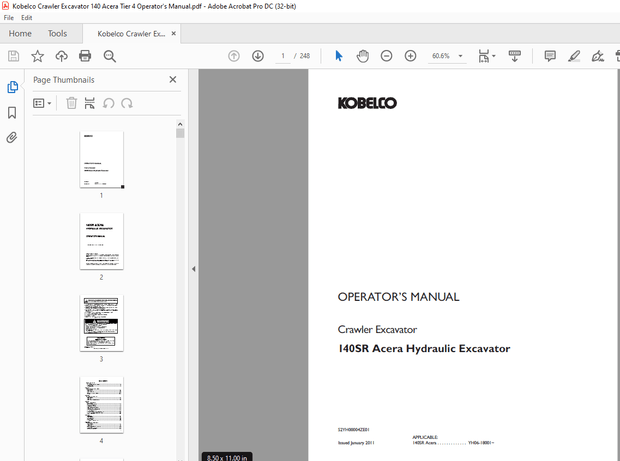620x461 pixels.
Task: Zoom out with minus icon
Action: click(x=386, y=56)
